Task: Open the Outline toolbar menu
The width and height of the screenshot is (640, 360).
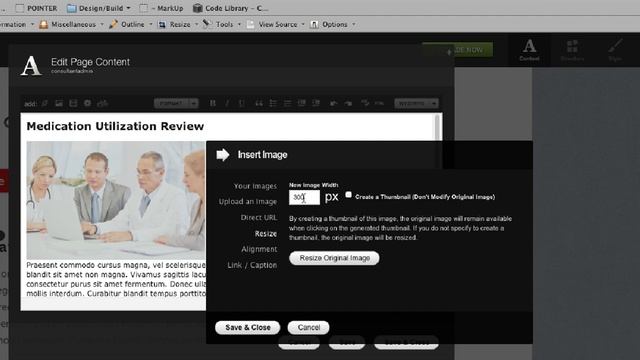Action: point(130,24)
